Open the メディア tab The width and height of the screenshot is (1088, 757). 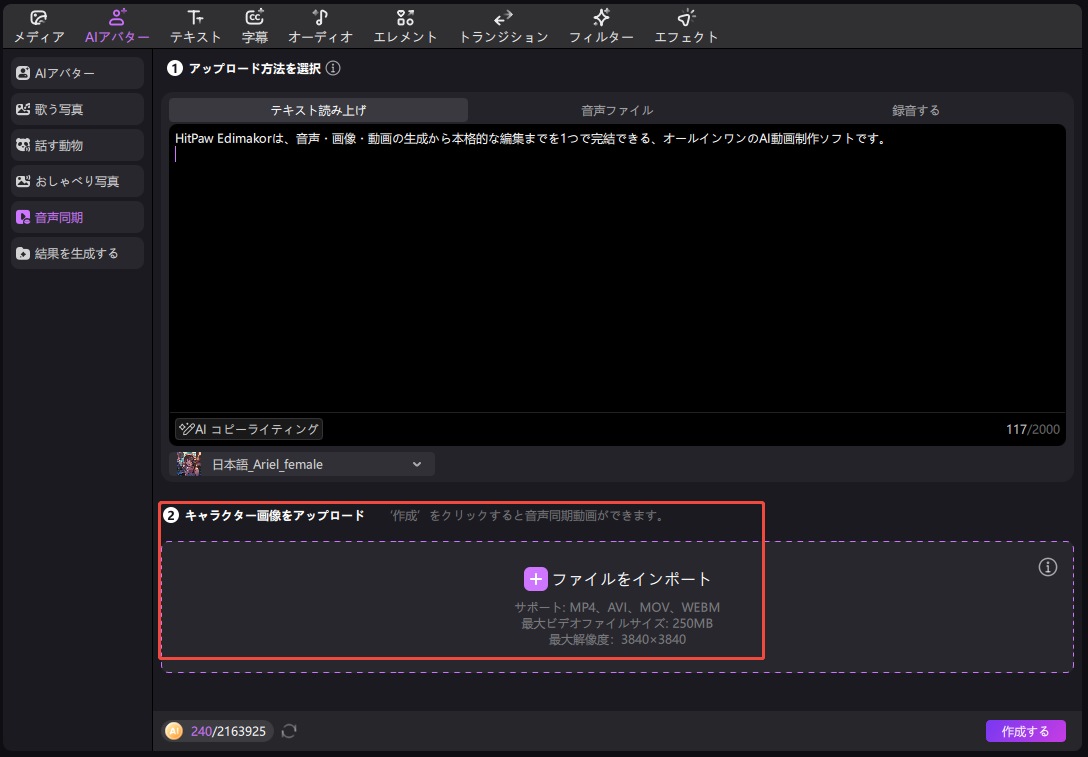tap(39, 26)
